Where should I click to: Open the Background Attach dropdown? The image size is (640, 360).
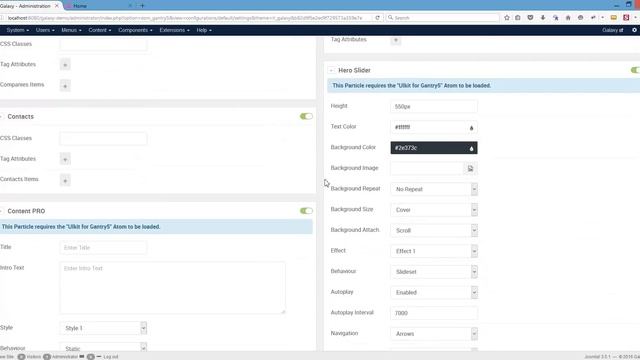(434, 231)
